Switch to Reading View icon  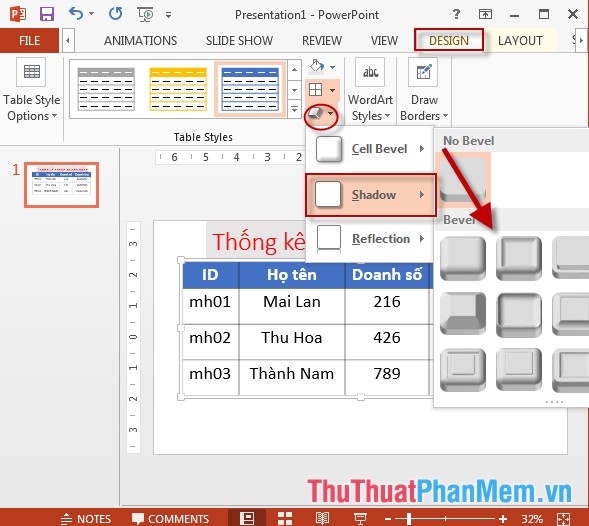point(322,518)
